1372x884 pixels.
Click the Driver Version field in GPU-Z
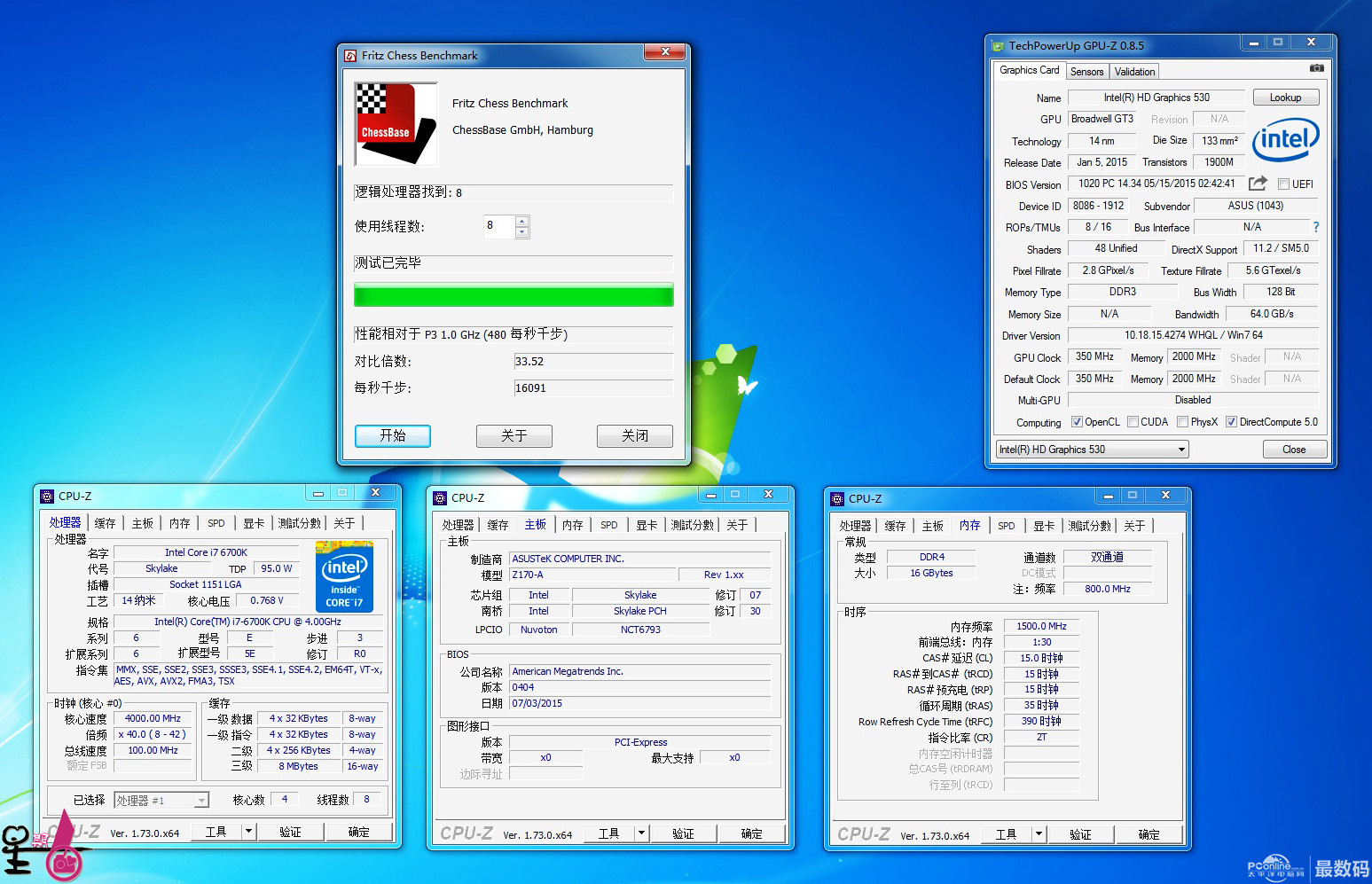(x=1193, y=335)
